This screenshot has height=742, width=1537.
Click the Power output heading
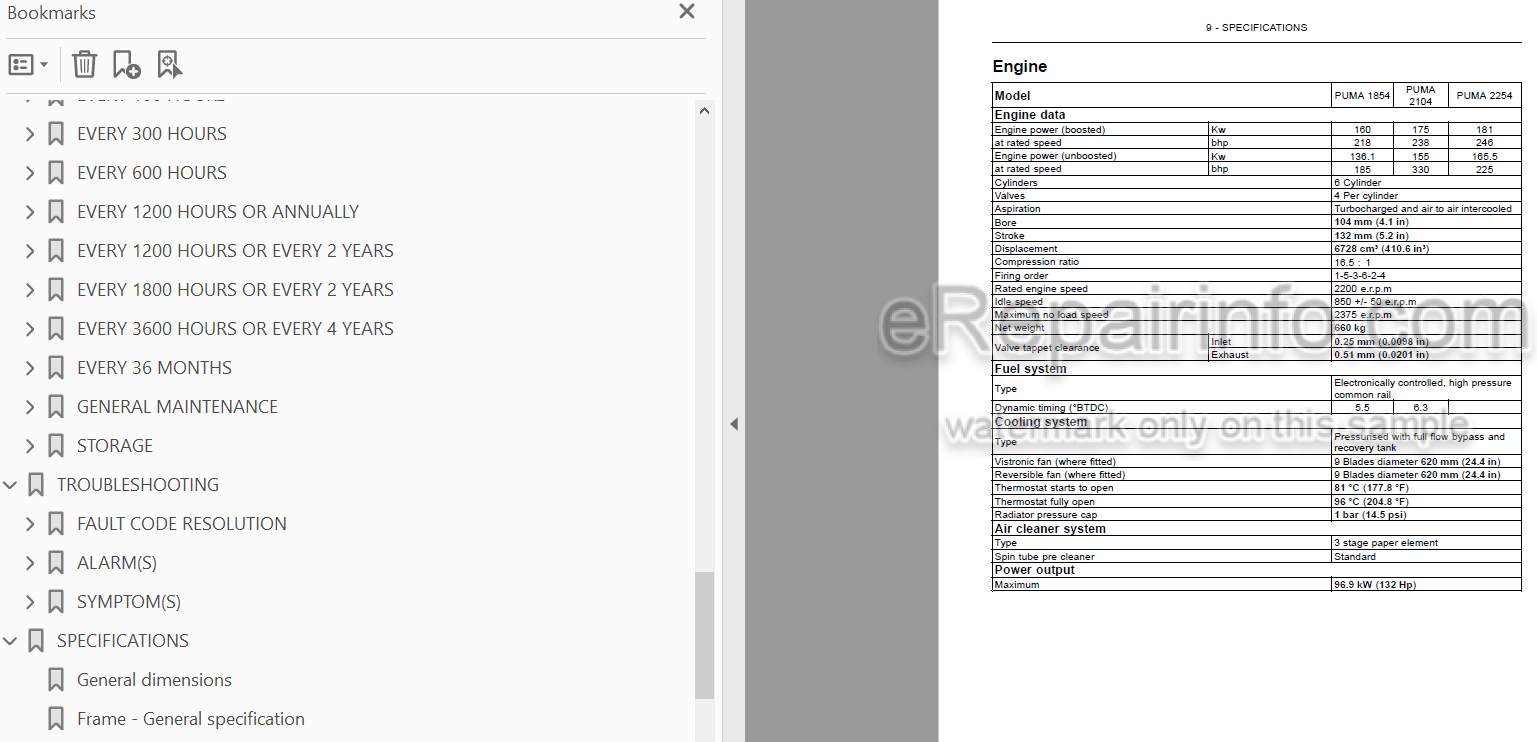pyautogui.click(x=1034, y=570)
